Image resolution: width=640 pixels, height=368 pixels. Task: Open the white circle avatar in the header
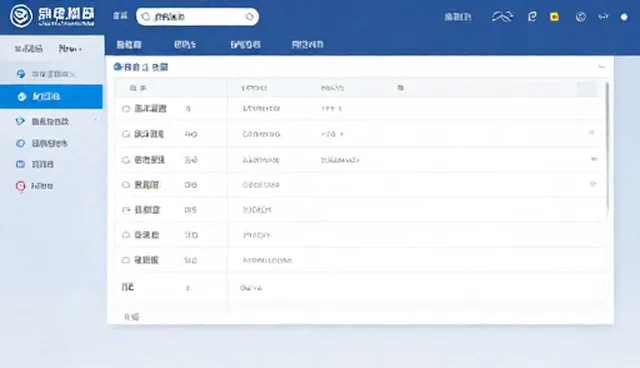(x=624, y=17)
